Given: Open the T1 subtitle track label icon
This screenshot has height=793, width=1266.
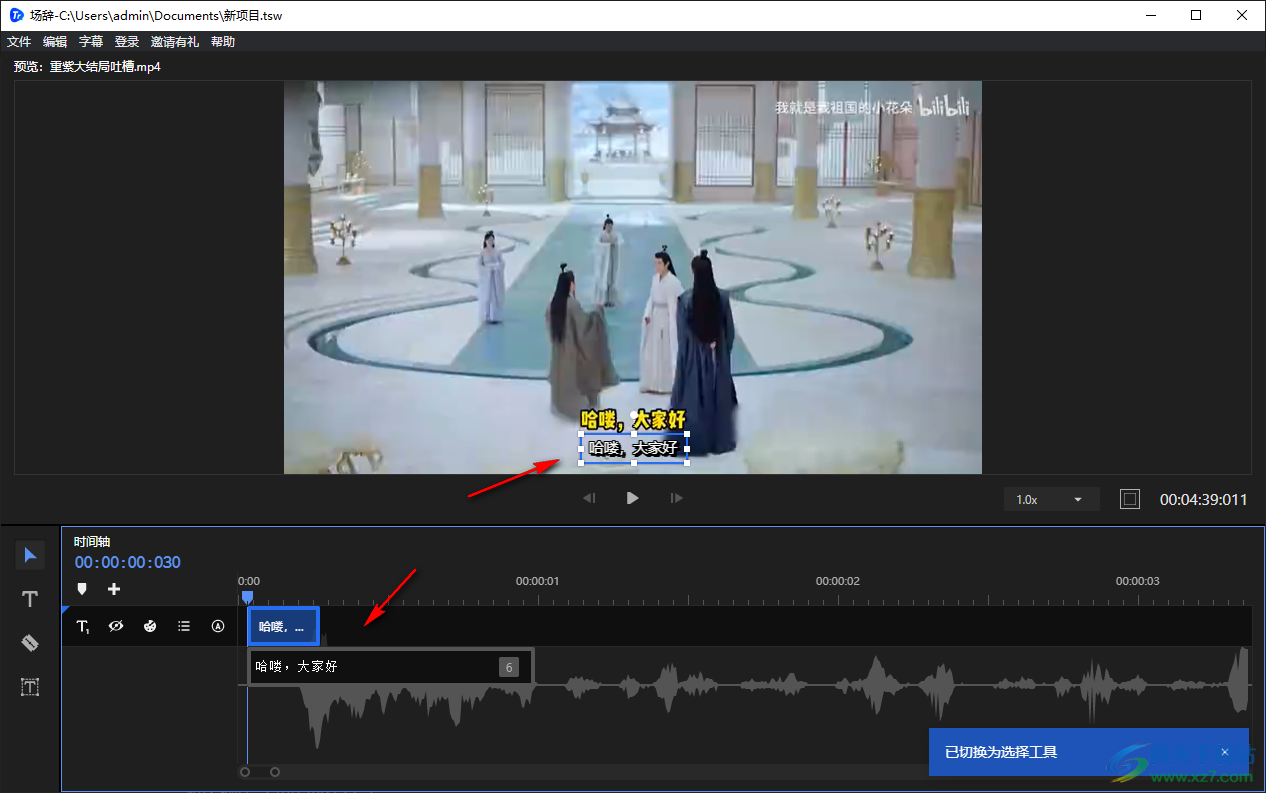Looking at the screenshot, I should pos(83,626).
